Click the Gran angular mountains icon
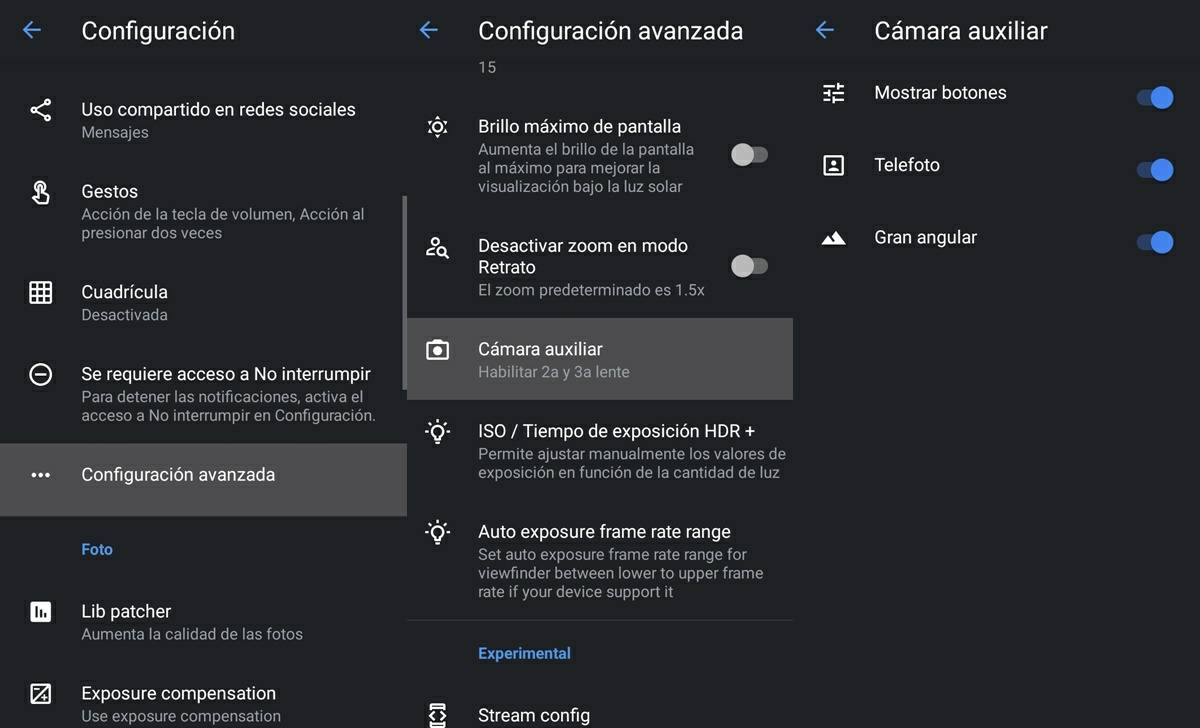 point(833,238)
